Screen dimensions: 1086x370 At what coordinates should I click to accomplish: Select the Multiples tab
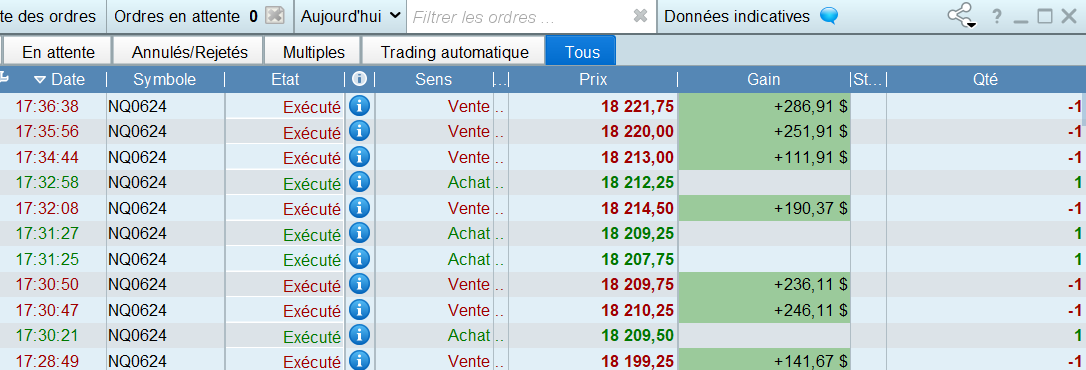coord(314,52)
